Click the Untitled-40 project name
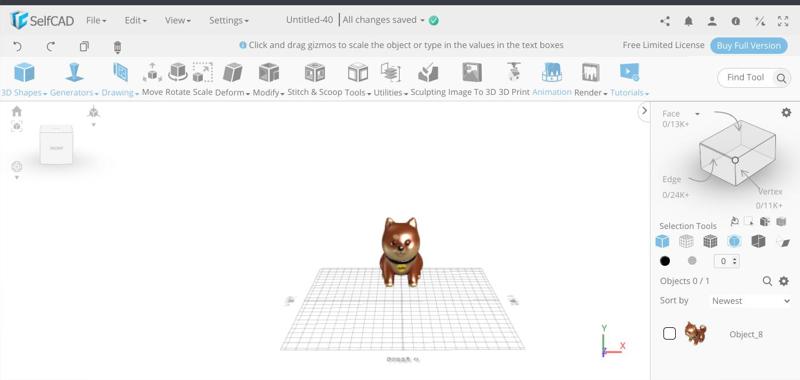The height and width of the screenshot is (380, 800). 309,20
